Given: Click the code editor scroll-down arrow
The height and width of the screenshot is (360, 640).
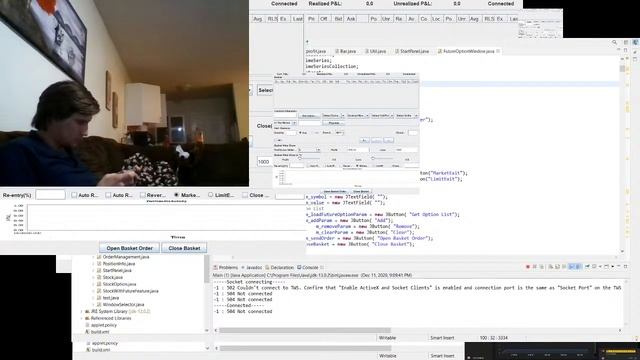Looking at the screenshot, I should pyautogui.click(x=622, y=251).
